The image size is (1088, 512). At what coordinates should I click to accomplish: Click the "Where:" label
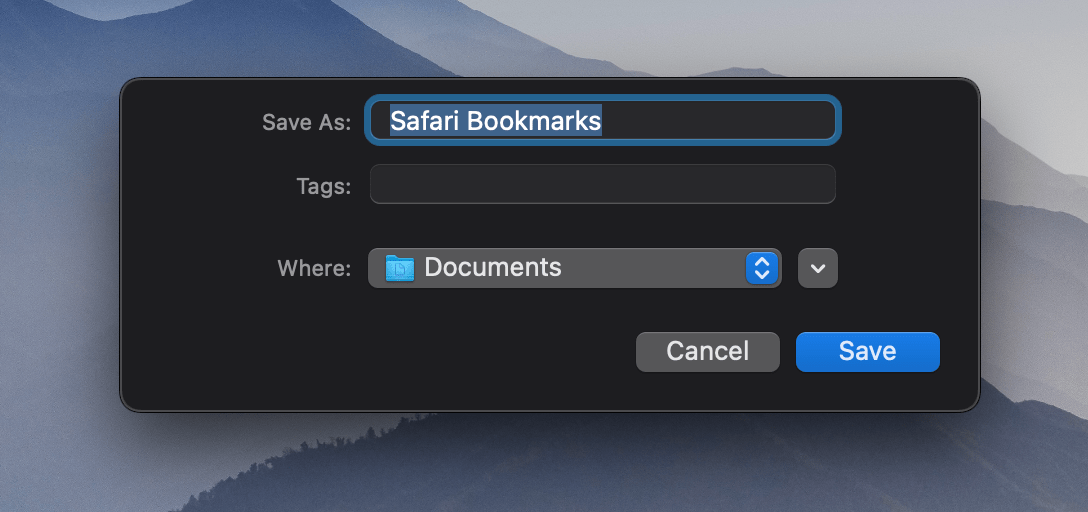[x=314, y=268]
